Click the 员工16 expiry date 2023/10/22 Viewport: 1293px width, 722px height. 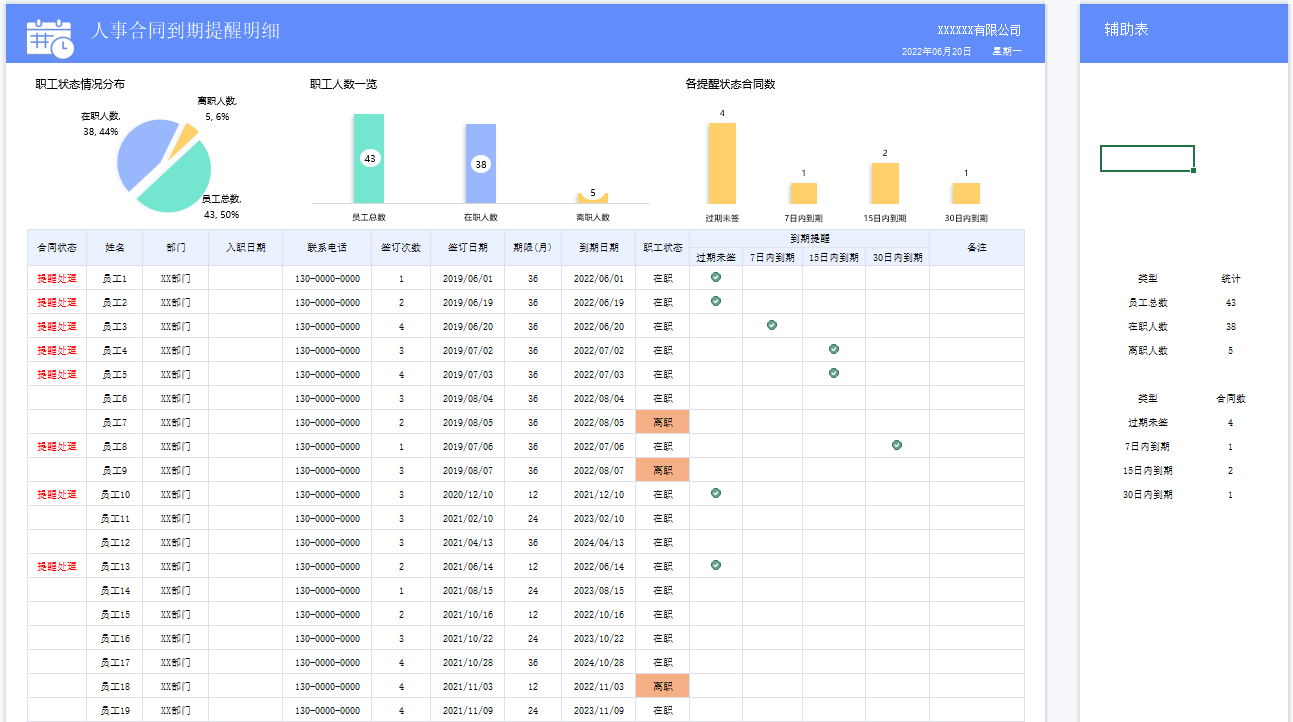point(598,638)
